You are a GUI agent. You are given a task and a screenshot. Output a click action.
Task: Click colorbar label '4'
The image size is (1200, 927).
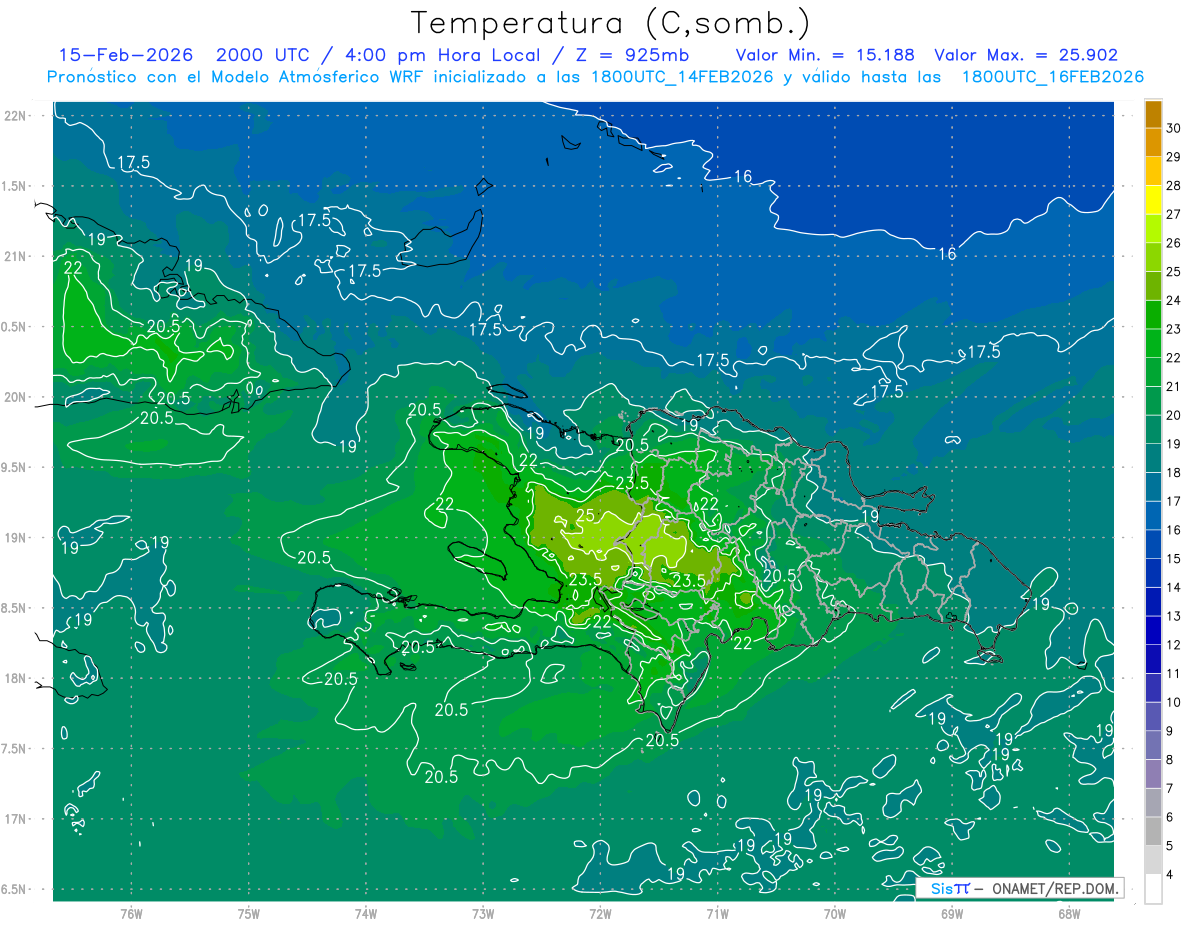coord(1170,875)
